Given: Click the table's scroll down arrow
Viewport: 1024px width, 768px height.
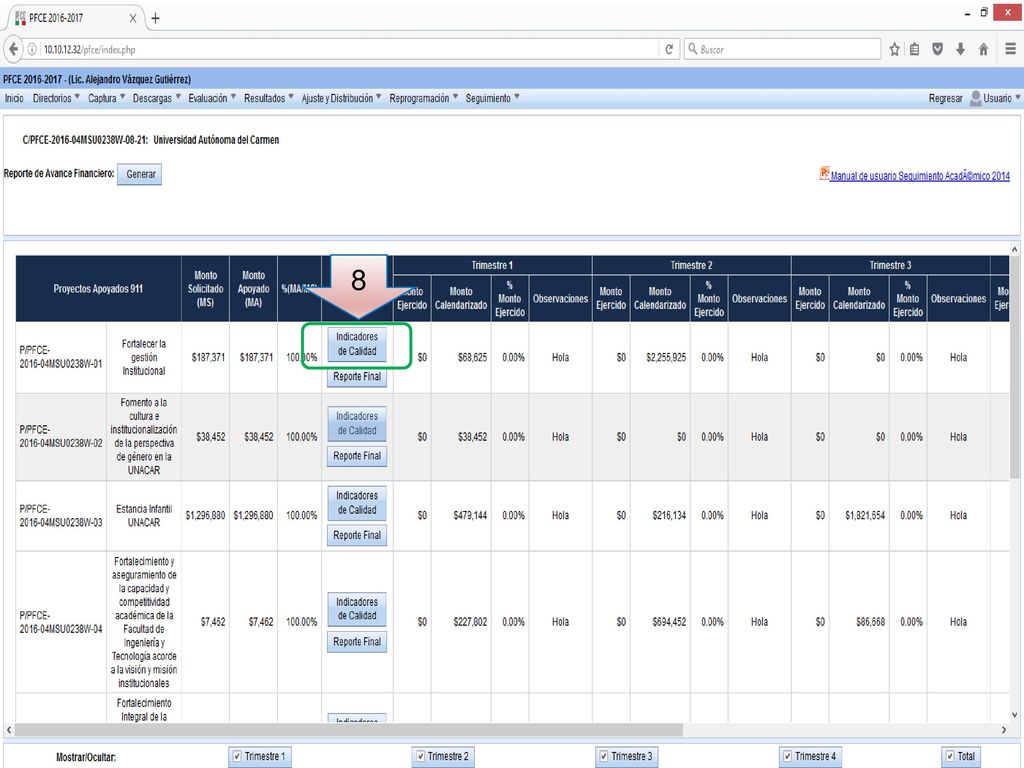Looking at the screenshot, I should (1014, 714).
